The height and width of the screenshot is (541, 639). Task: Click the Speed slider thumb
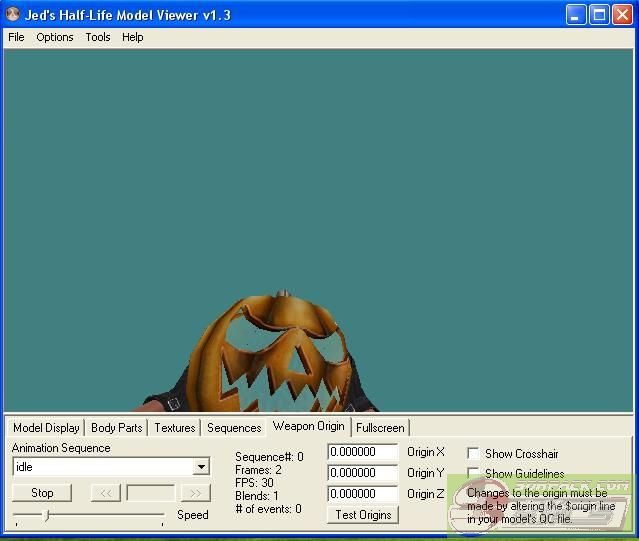click(x=47, y=515)
